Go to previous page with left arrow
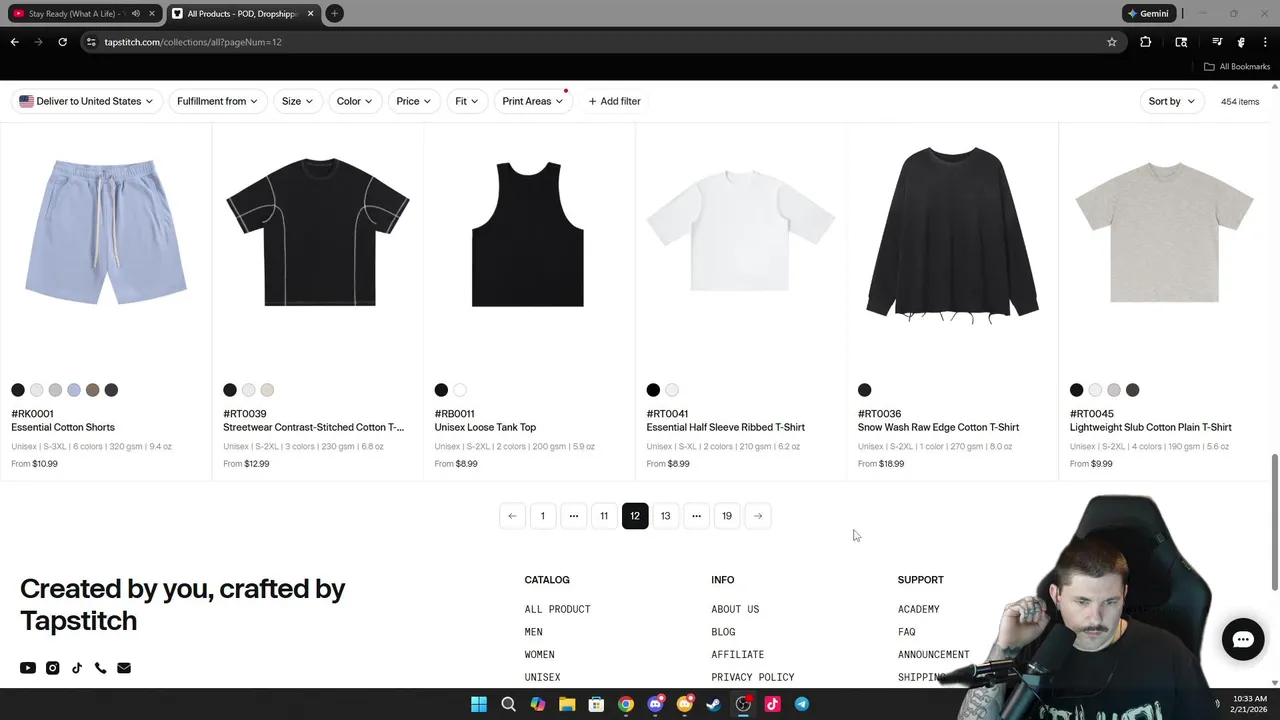The width and height of the screenshot is (1280, 720). point(512,516)
